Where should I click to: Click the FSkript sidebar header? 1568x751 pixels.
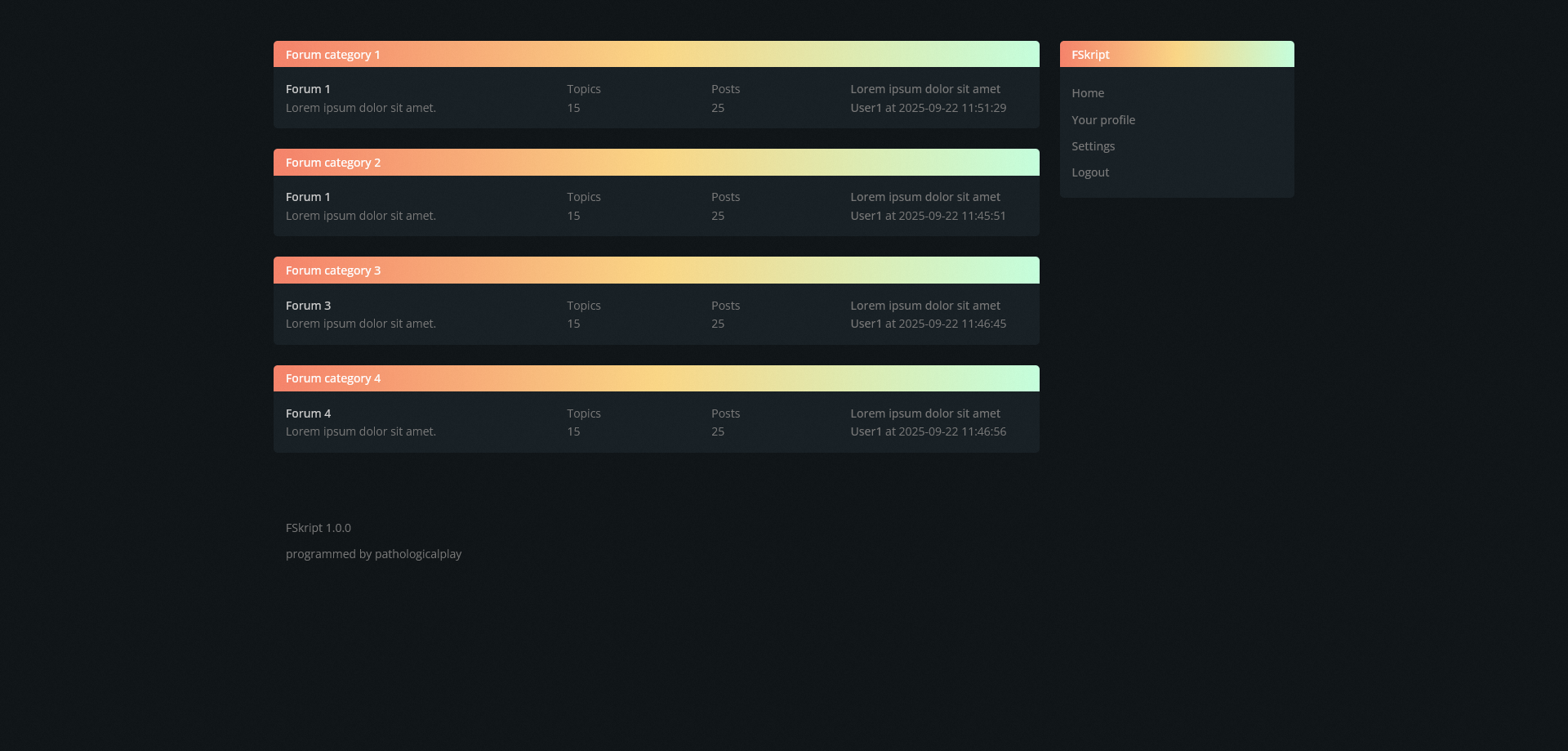click(1090, 55)
